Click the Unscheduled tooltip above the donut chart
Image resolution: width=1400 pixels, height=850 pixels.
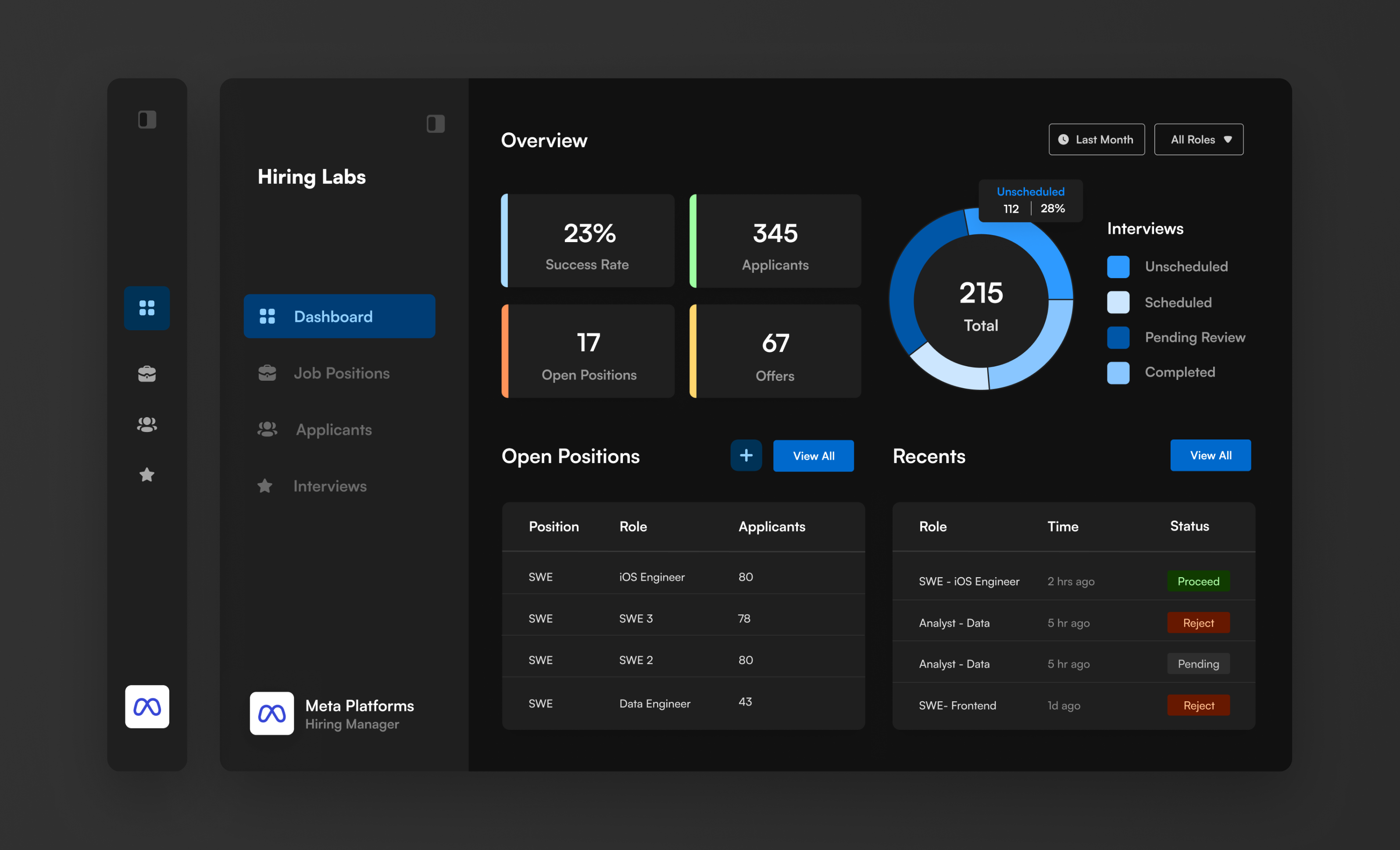[1030, 200]
